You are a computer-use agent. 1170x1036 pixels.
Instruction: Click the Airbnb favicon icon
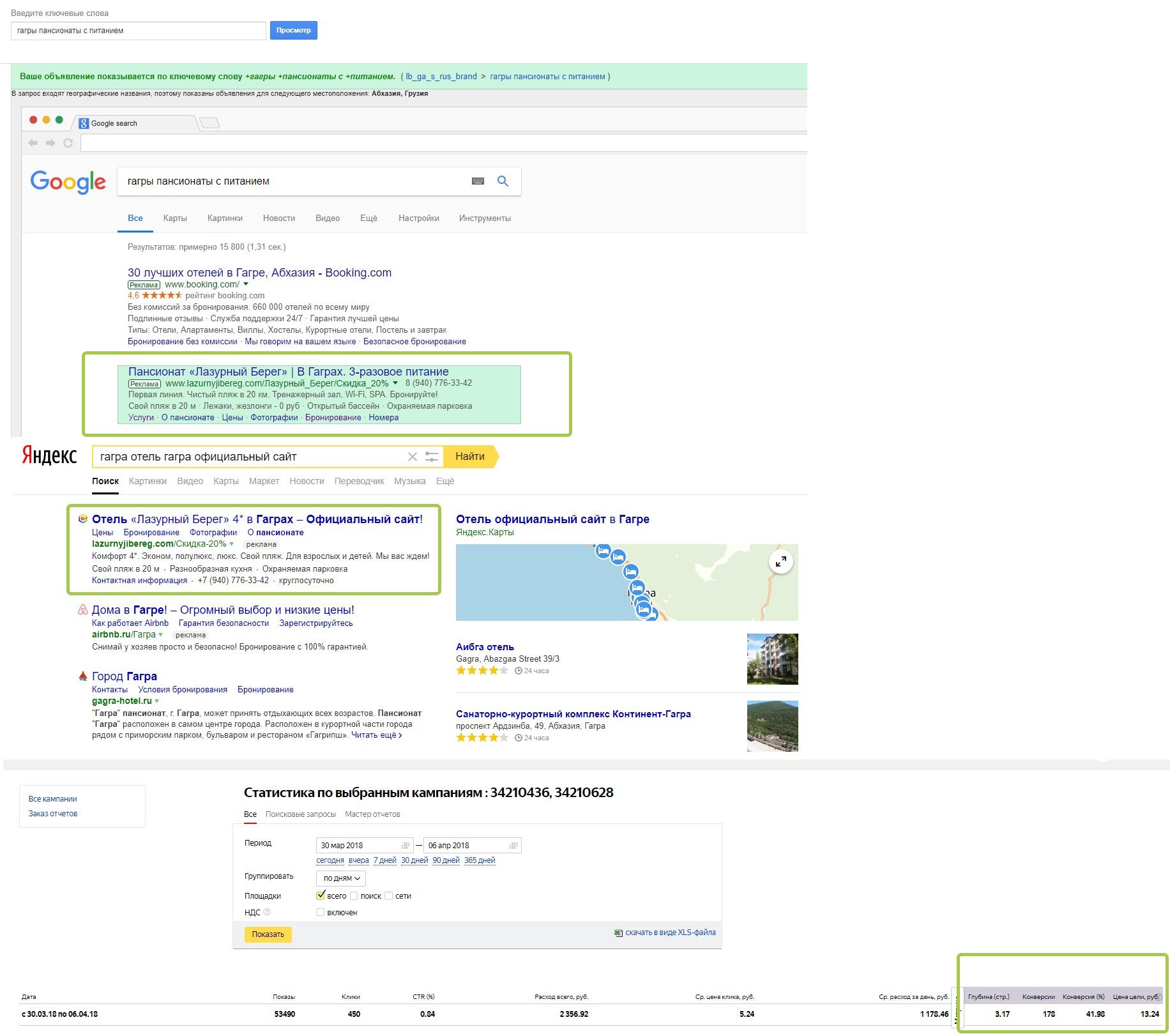click(82, 610)
